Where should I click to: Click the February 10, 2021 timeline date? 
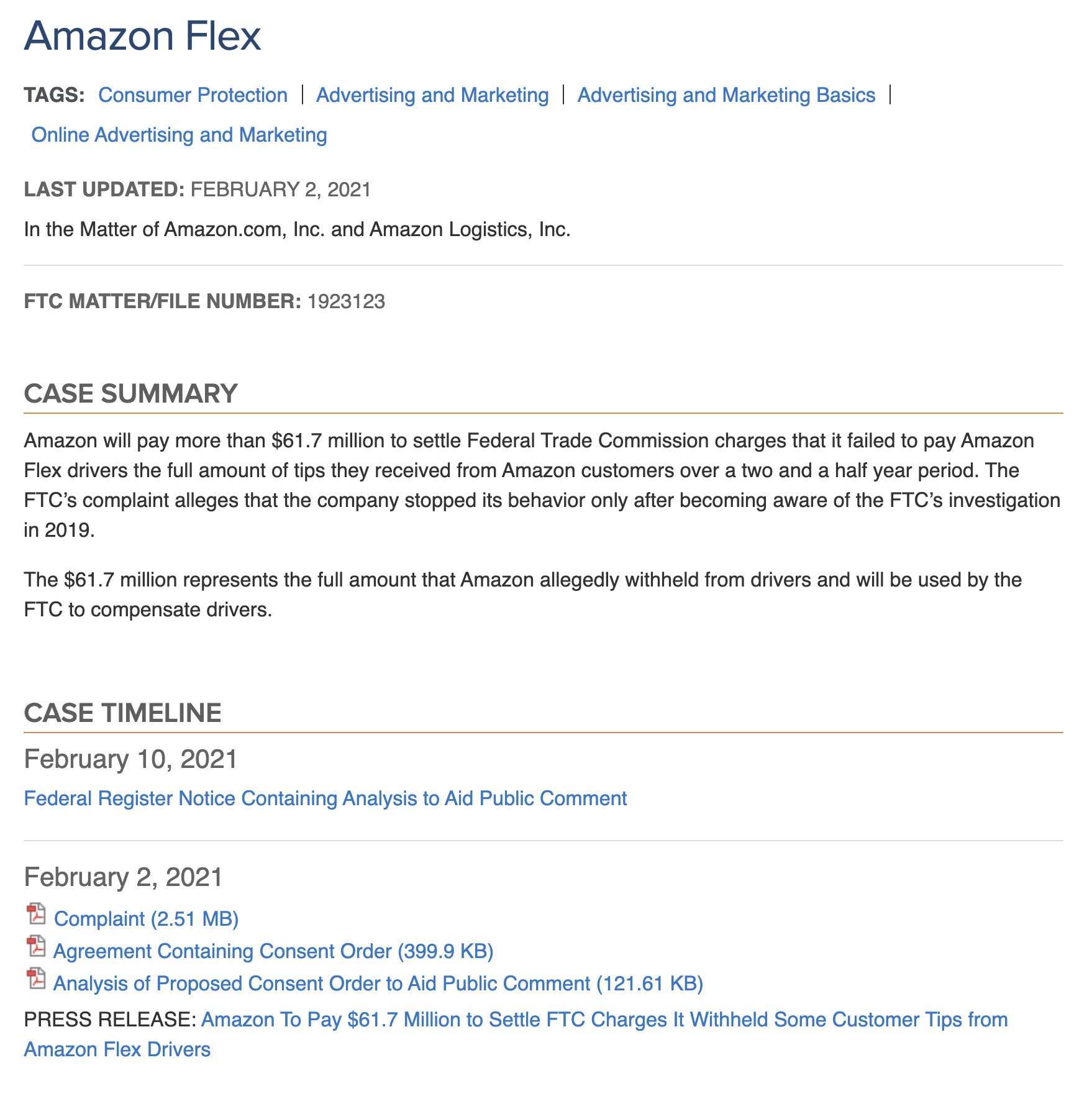[x=130, y=759]
